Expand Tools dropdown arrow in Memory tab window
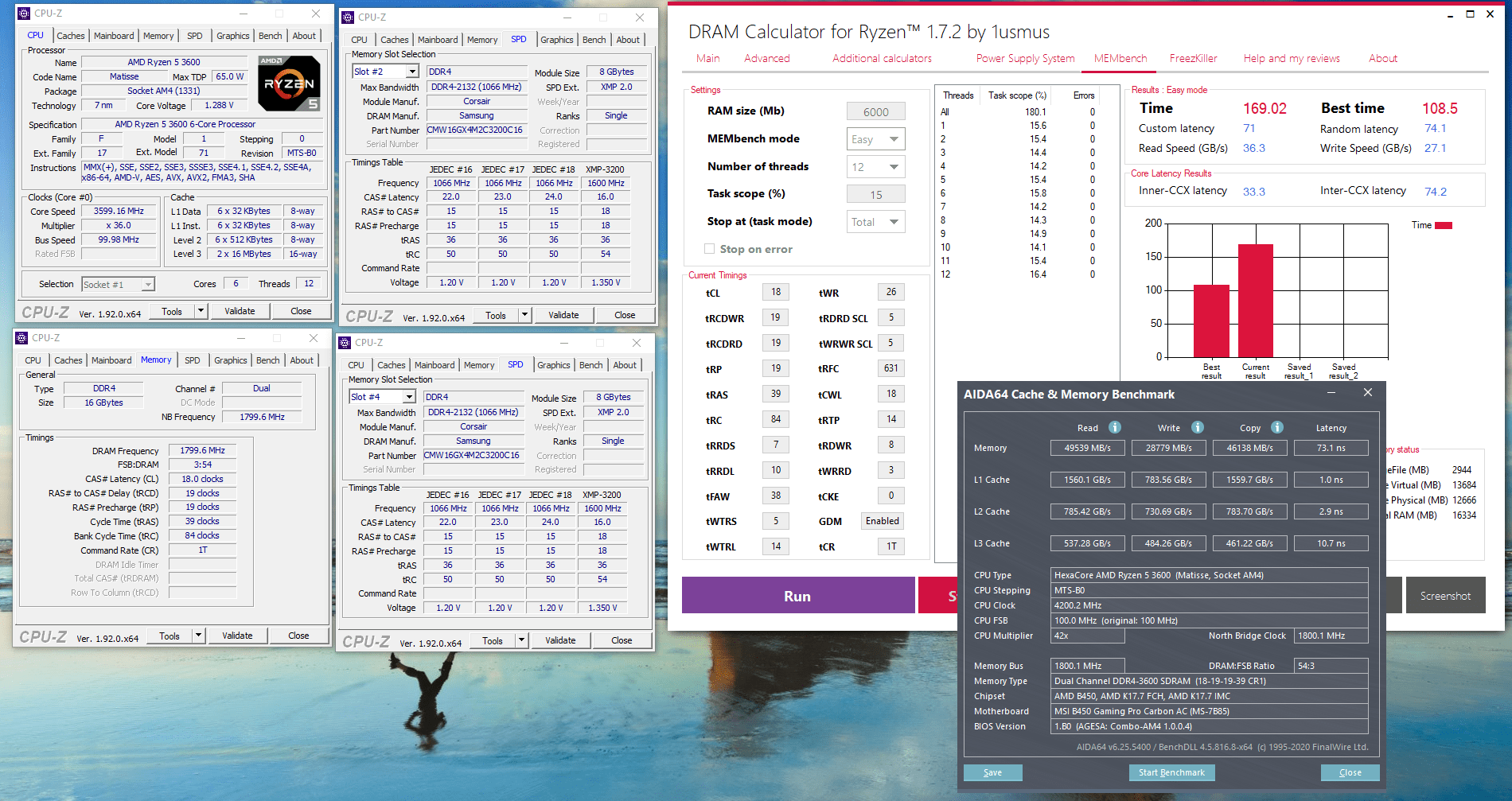 198,636
